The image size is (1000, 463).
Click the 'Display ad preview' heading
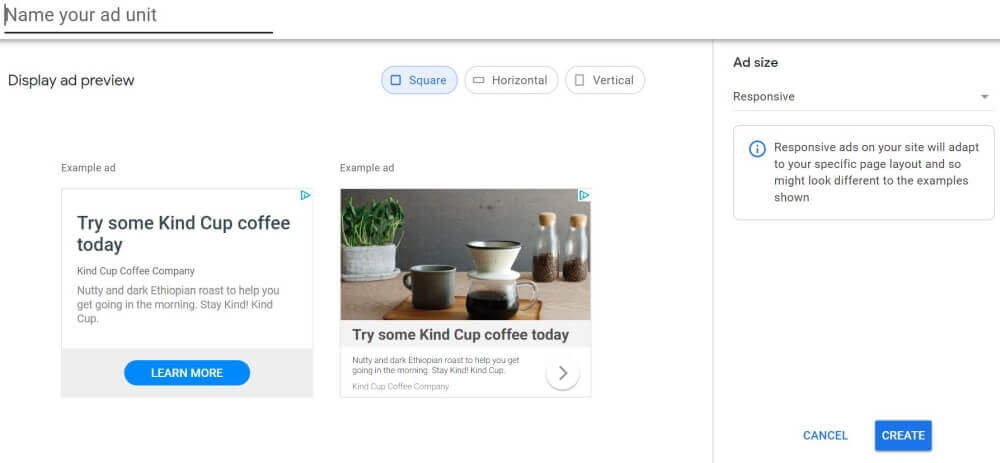pyautogui.click(x=71, y=81)
